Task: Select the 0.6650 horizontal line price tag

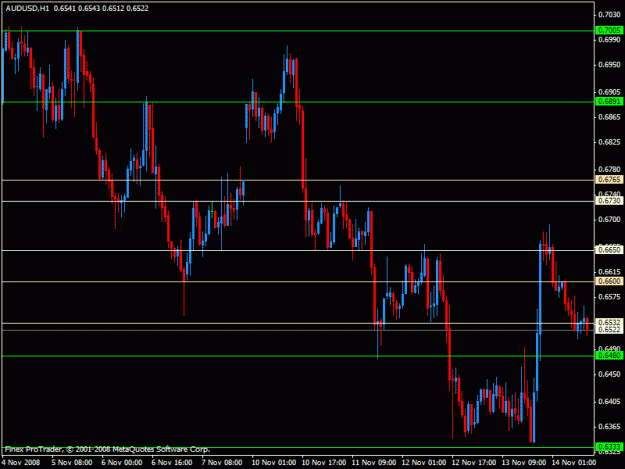Action: 609,250
